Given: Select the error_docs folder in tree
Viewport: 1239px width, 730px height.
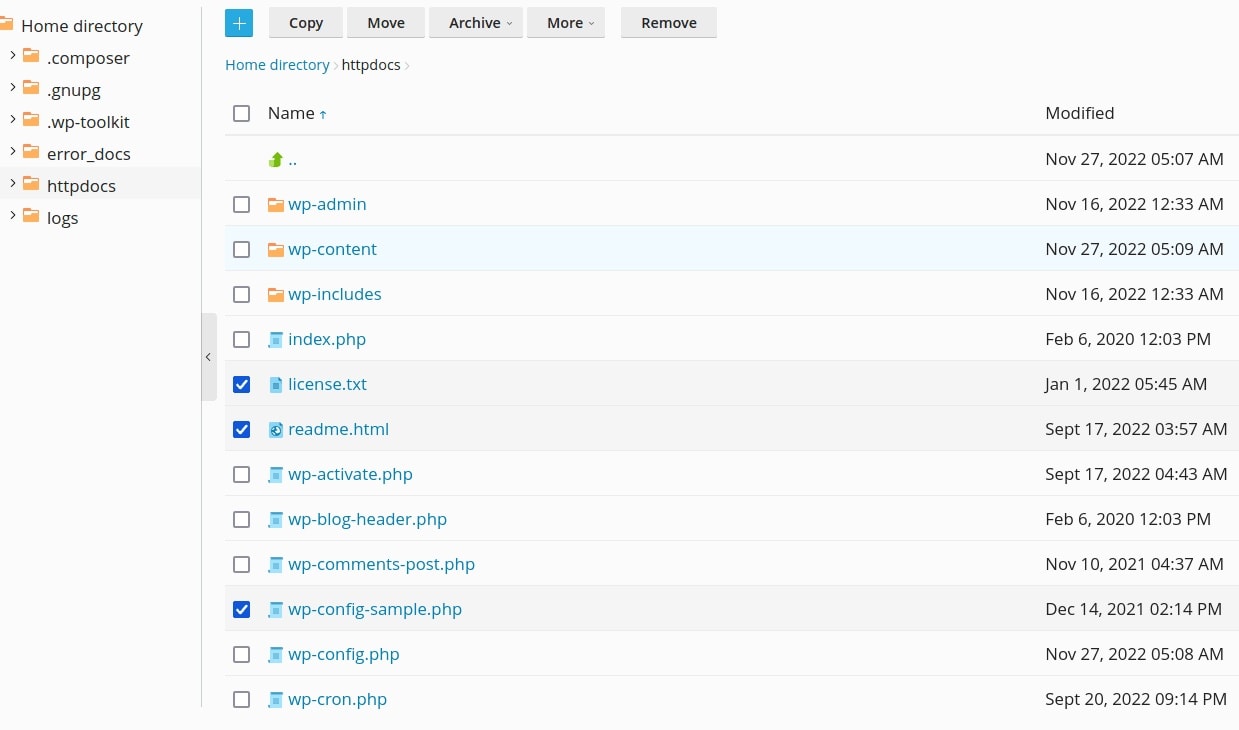Looking at the screenshot, I should 89,154.
